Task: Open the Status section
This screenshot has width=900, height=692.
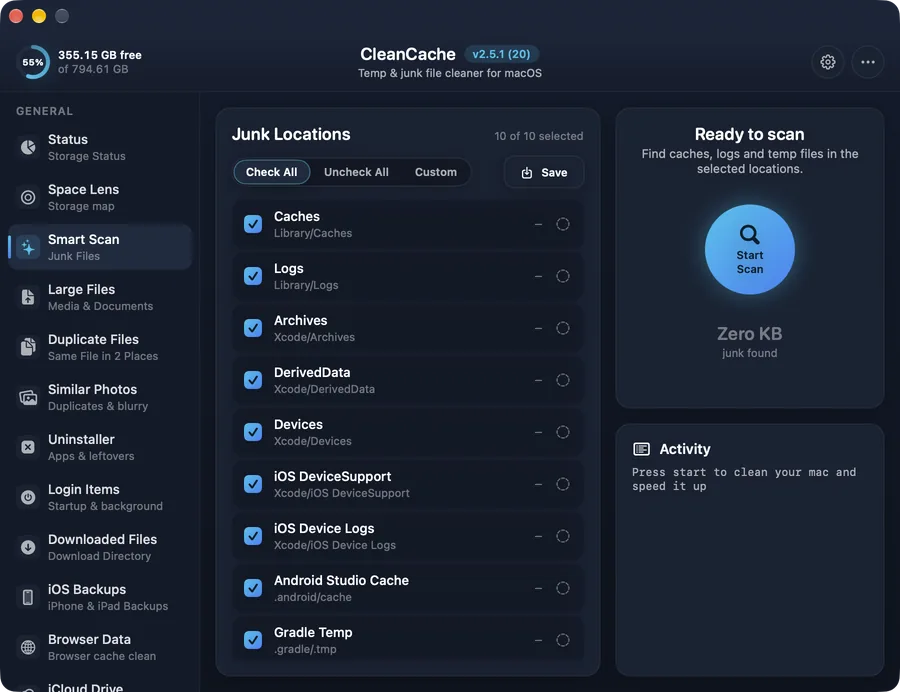Action: coord(100,147)
